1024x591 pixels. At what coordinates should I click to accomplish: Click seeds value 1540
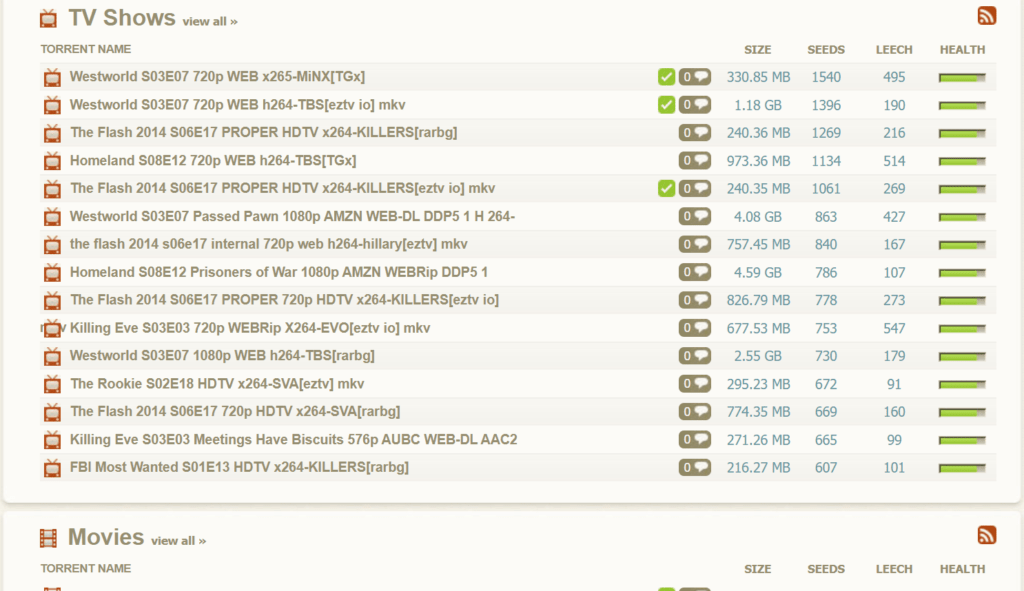tap(826, 77)
